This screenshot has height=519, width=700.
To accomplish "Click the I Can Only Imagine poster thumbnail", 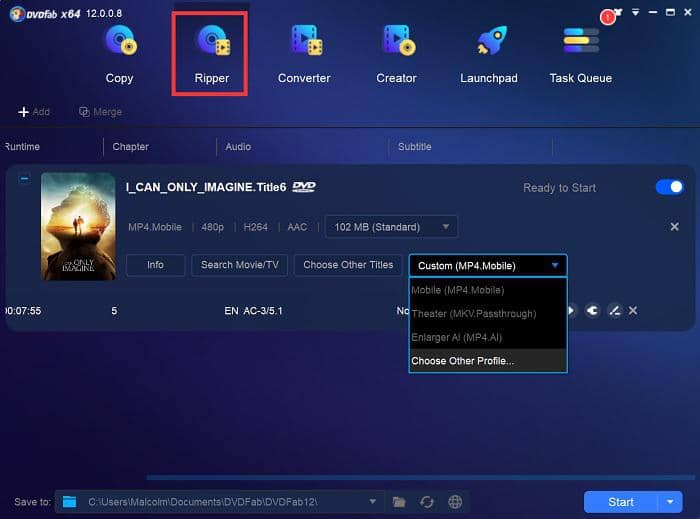I will tap(78, 226).
